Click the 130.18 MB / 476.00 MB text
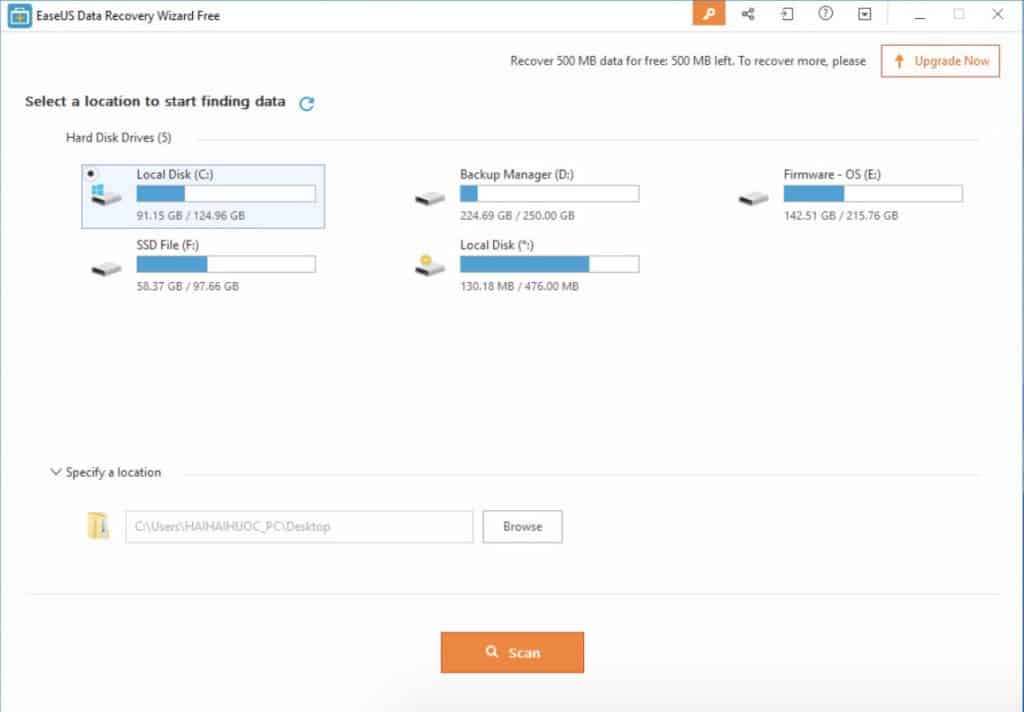The width and height of the screenshot is (1024, 712). (519, 286)
